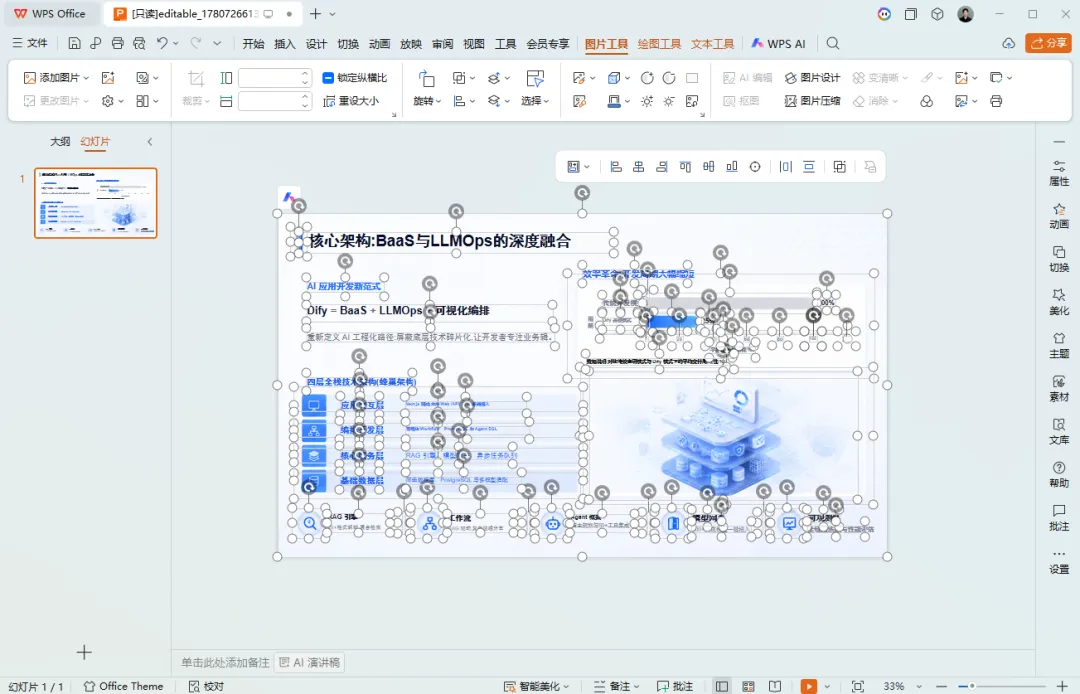The height and width of the screenshot is (694, 1080).
Task: Click the AI Speaker Notes (AI 演讲稿) button
Action: [309, 662]
